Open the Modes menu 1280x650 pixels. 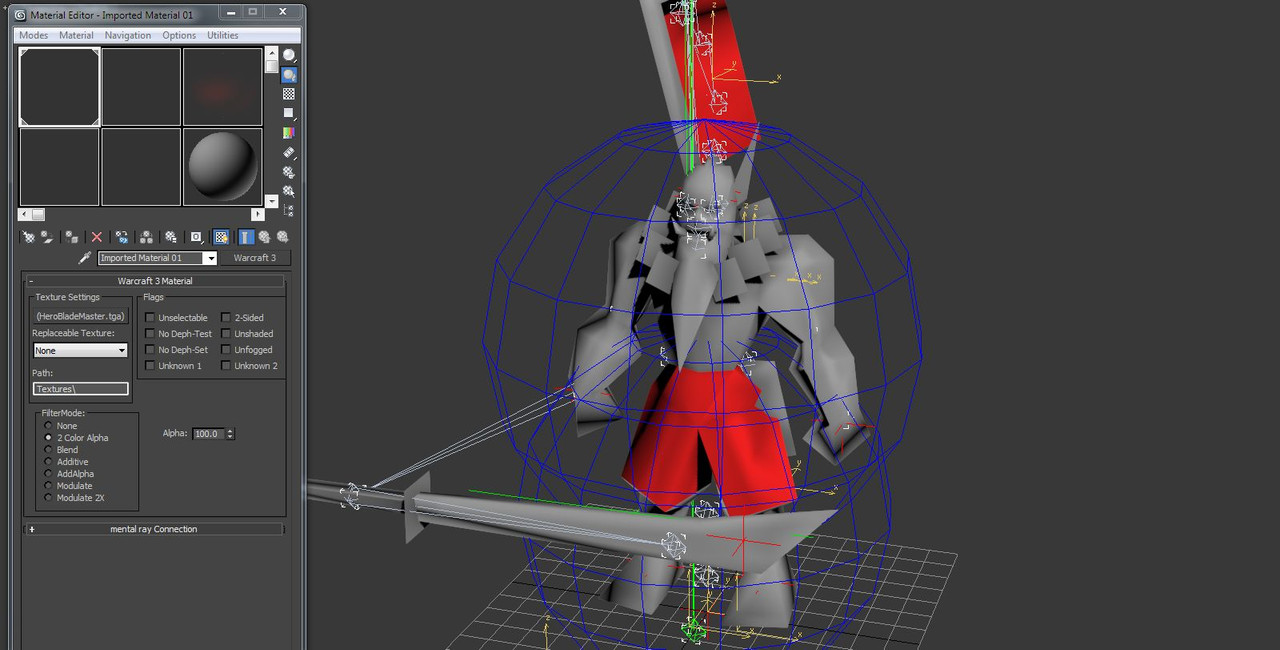tap(33, 35)
